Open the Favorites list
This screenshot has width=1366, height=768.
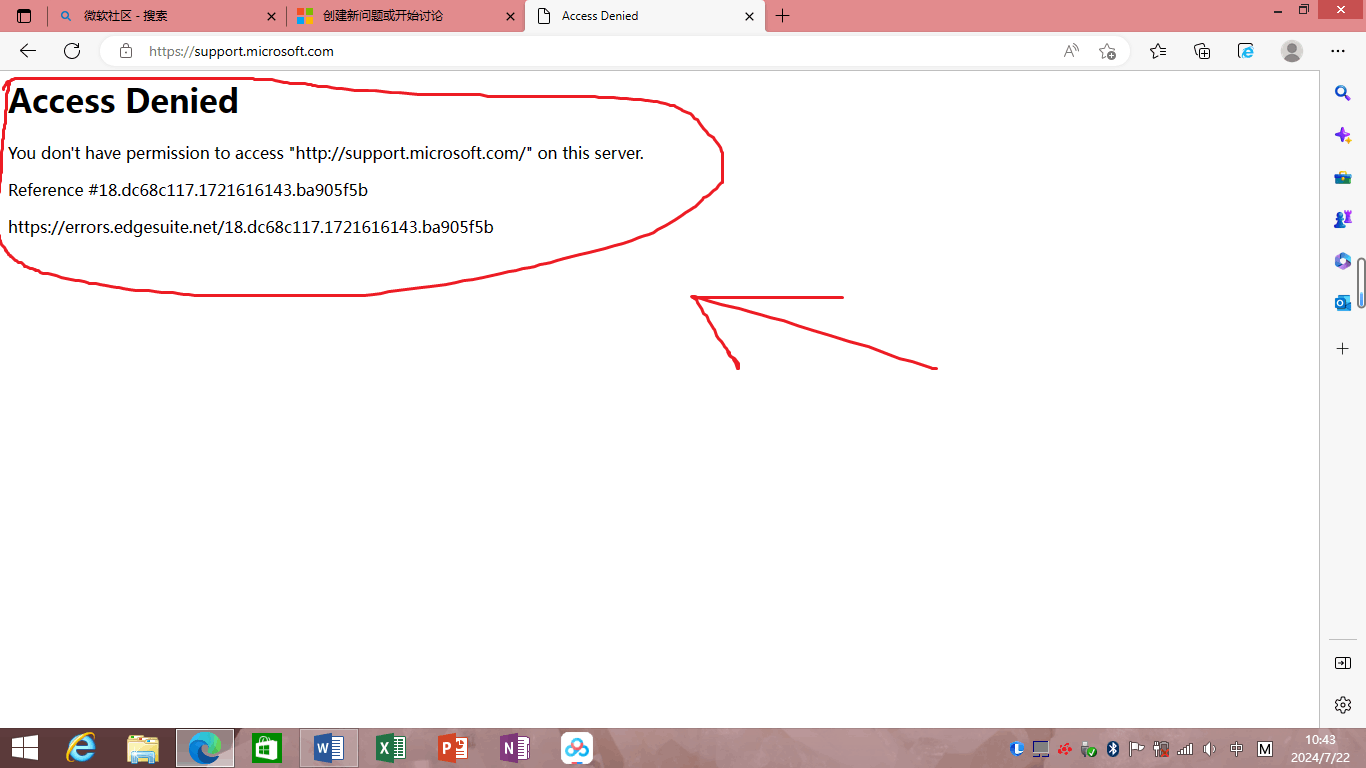[1158, 51]
